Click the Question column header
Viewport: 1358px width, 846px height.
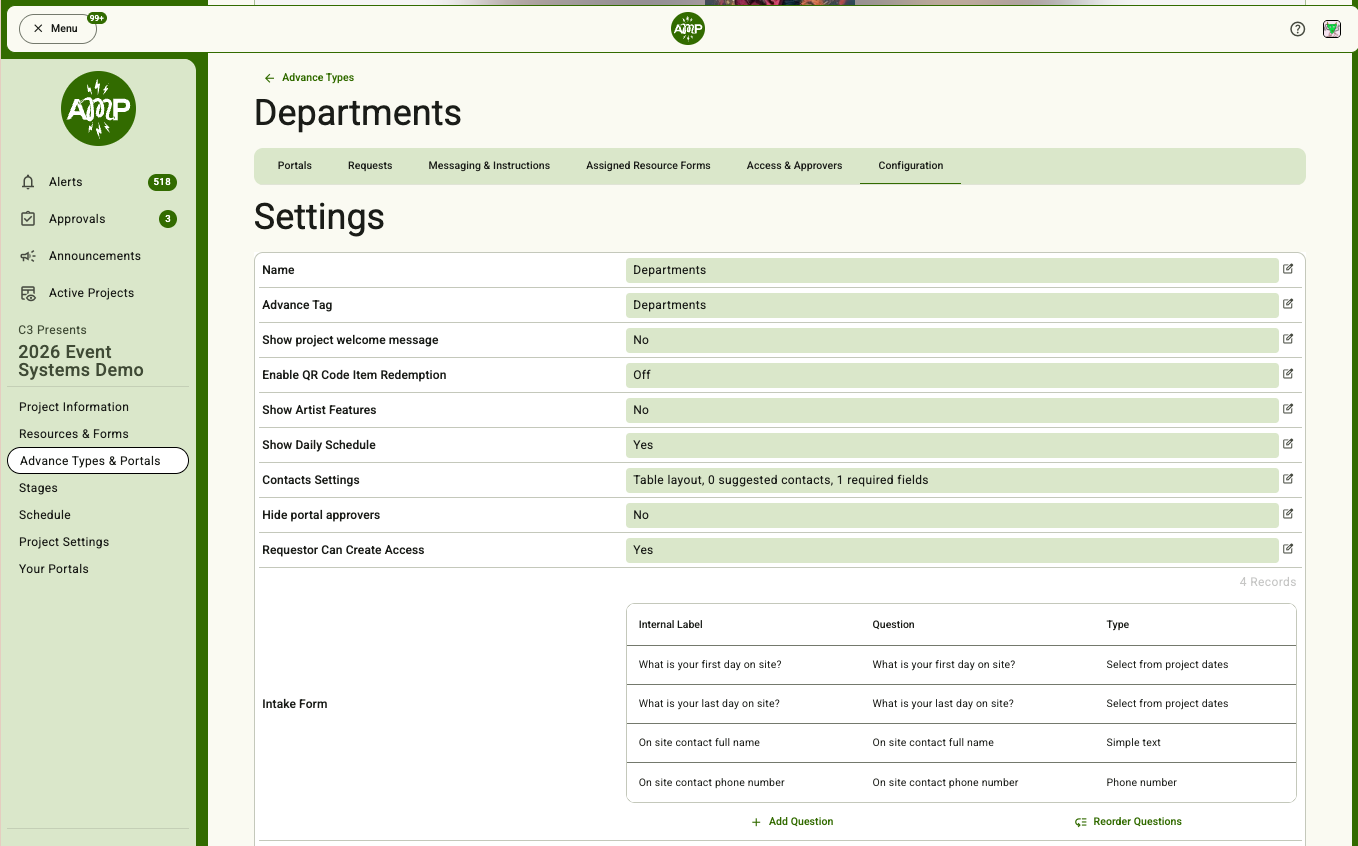[894, 624]
